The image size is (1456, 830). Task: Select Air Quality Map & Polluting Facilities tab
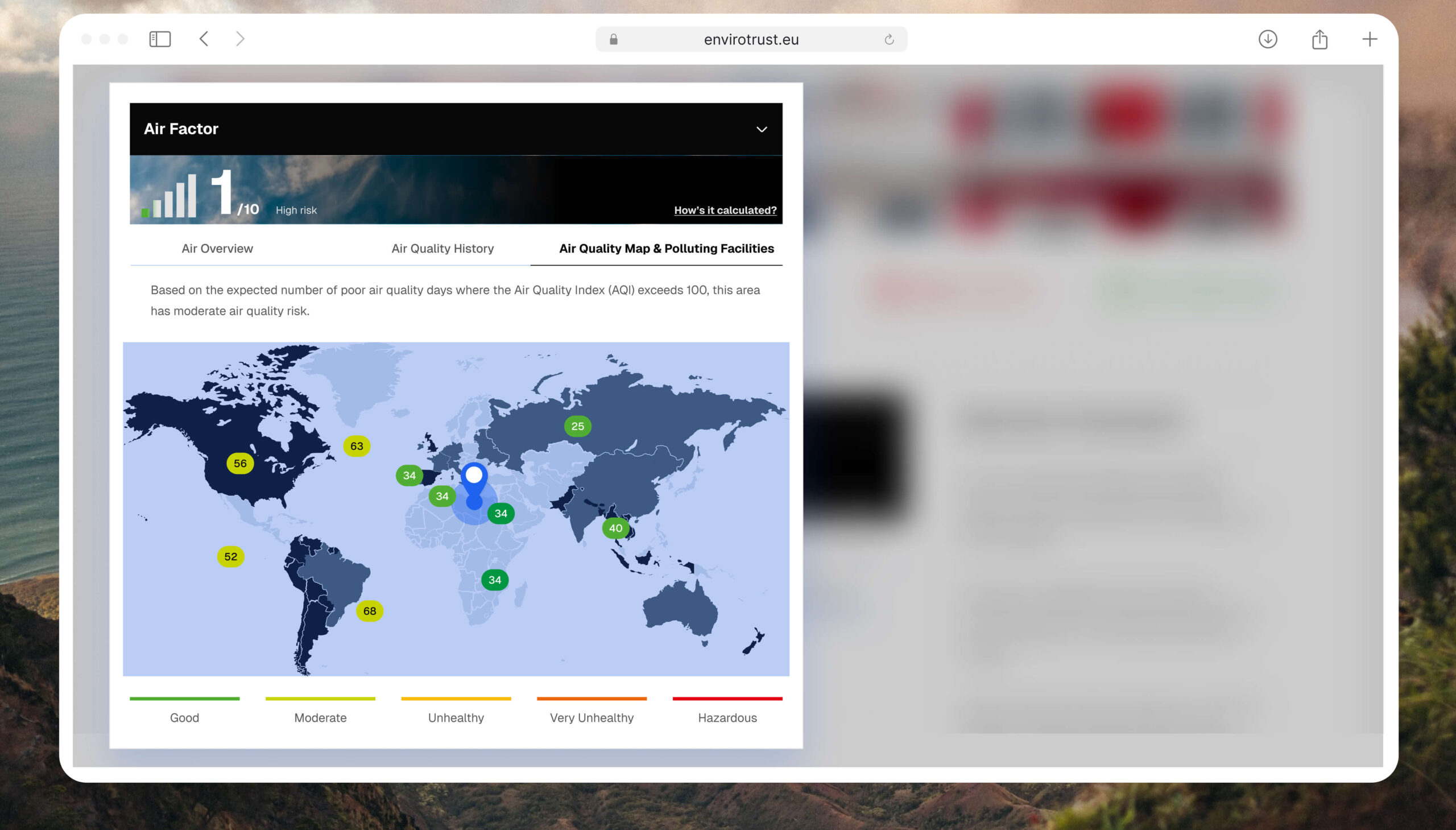(666, 249)
